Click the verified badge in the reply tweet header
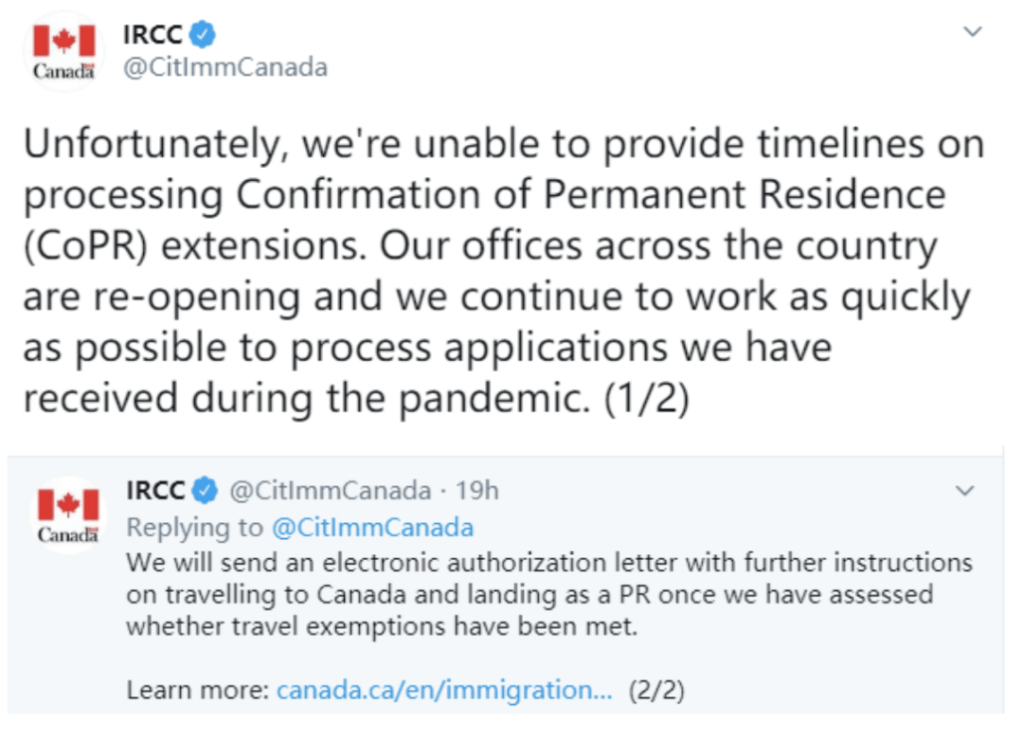 [x=206, y=491]
